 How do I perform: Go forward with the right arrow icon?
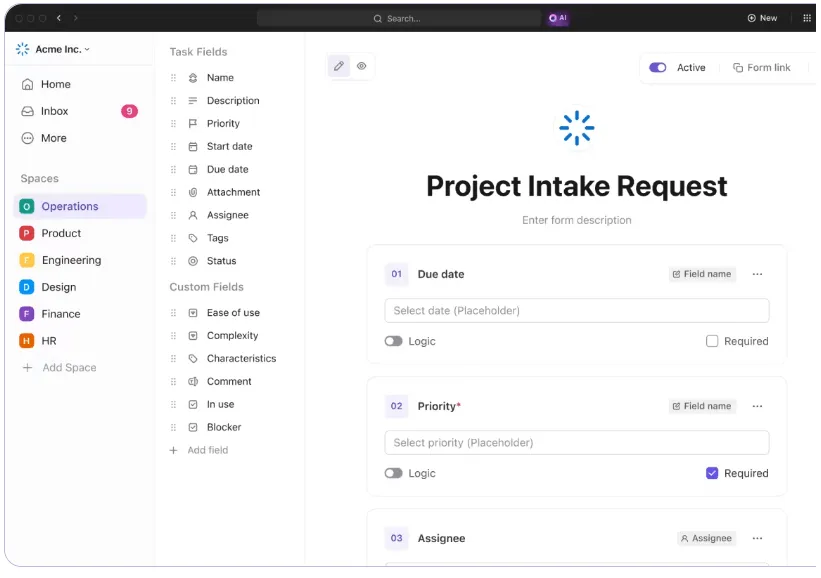coord(75,18)
